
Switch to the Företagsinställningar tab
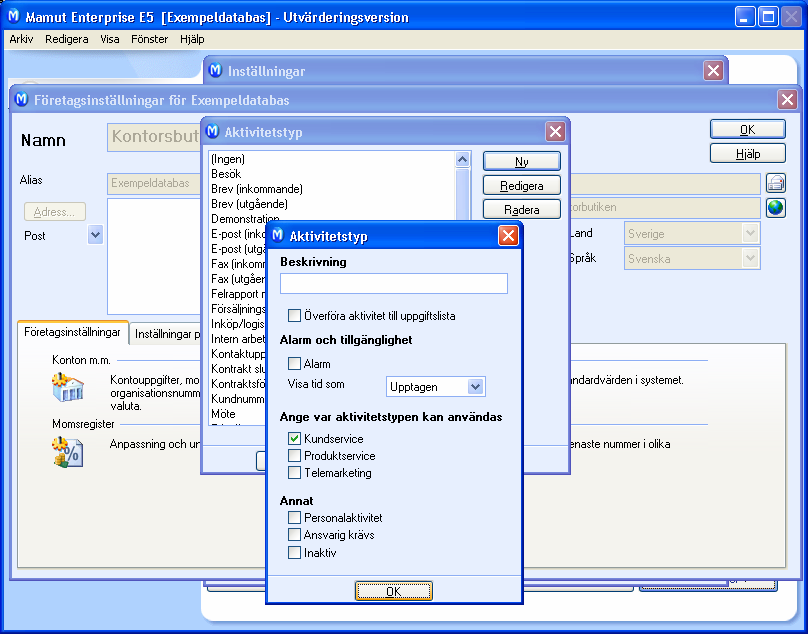tap(72, 332)
